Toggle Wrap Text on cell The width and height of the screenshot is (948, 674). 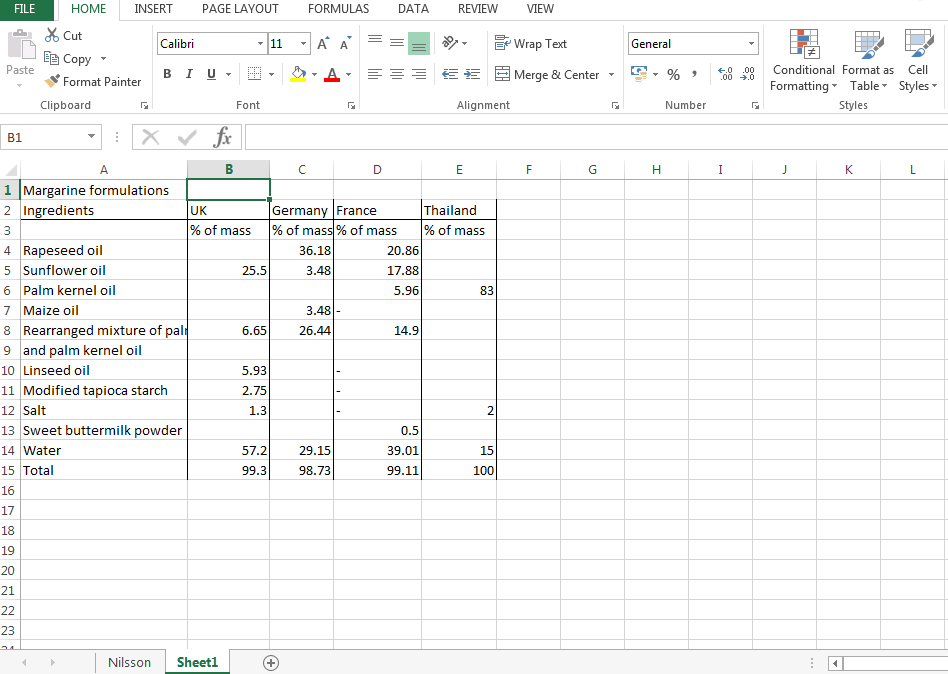coord(530,44)
